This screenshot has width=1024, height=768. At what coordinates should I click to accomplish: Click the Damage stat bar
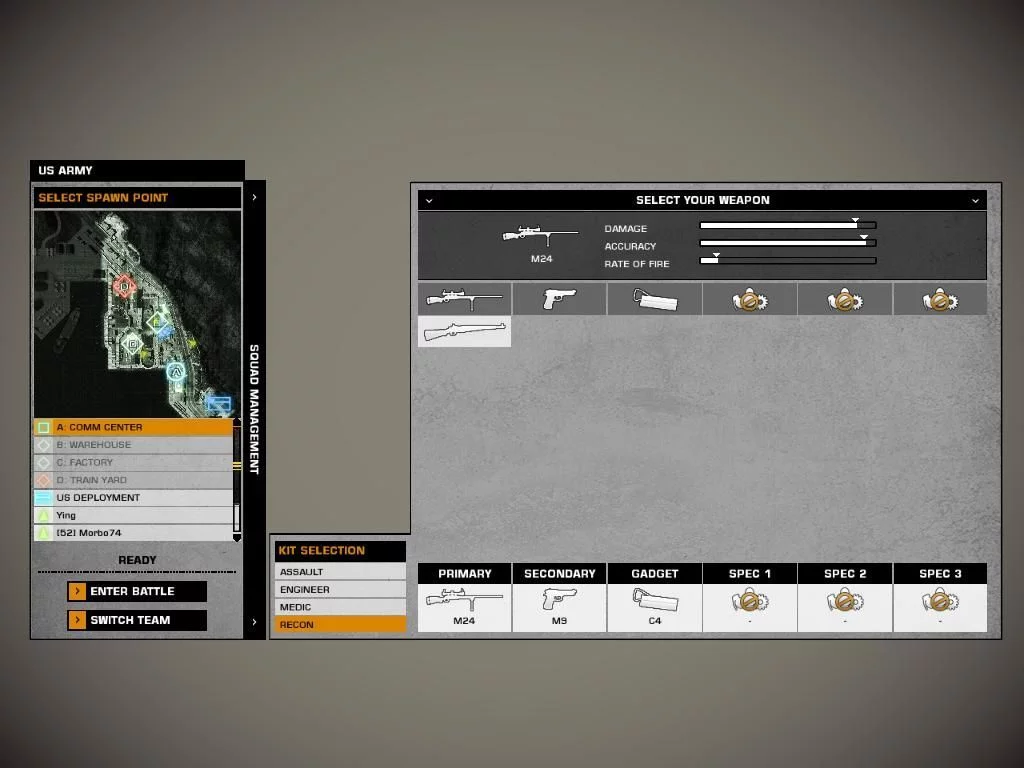(788, 225)
